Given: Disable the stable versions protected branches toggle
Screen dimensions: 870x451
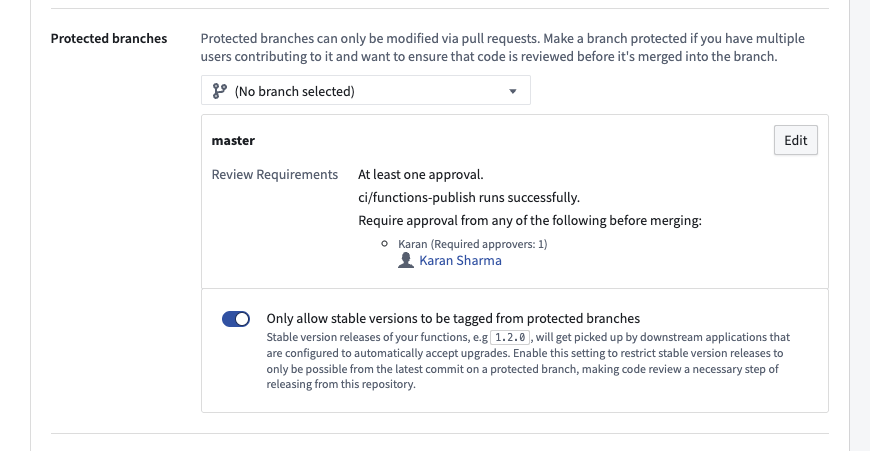Looking at the screenshot, I should click(x=236, y=319).
